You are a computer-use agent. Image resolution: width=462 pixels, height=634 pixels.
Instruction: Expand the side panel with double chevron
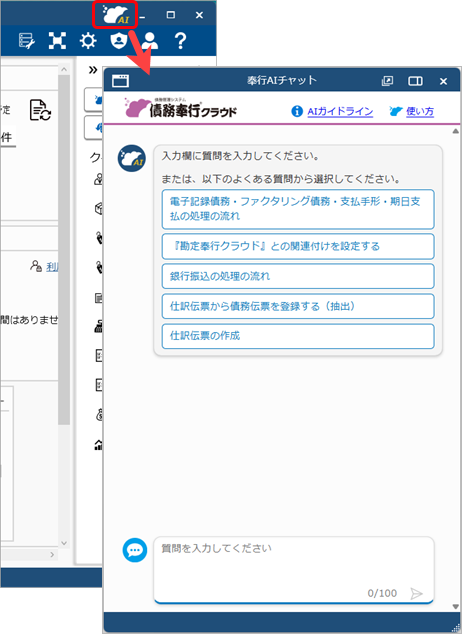(x=93, y=70)
